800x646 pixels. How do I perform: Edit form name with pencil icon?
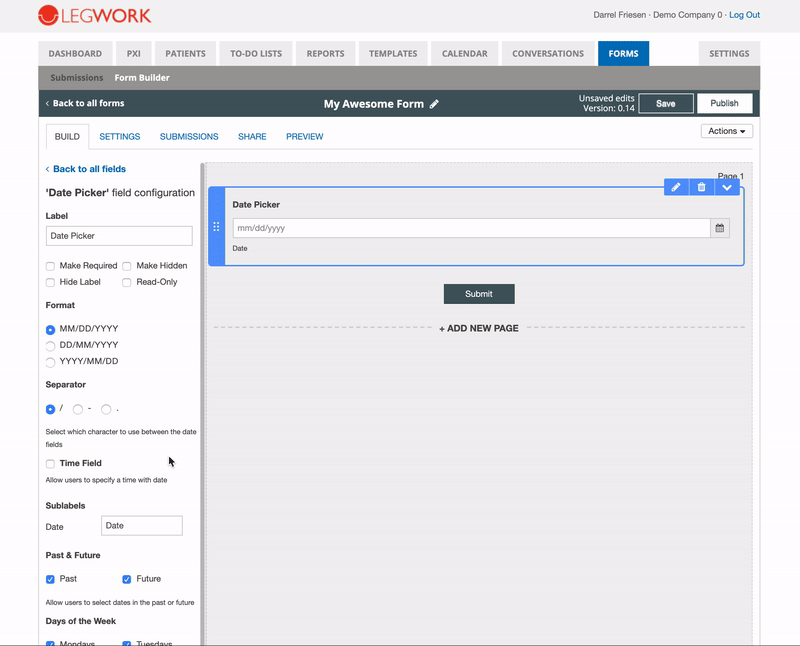(434, 104)
